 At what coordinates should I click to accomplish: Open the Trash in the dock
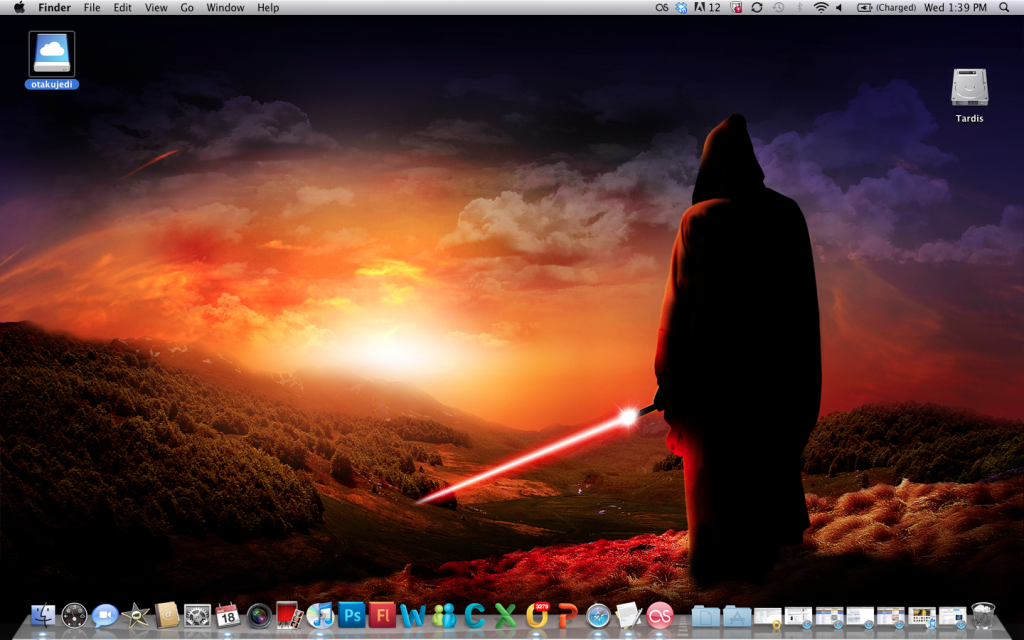[x=983, y=615]
